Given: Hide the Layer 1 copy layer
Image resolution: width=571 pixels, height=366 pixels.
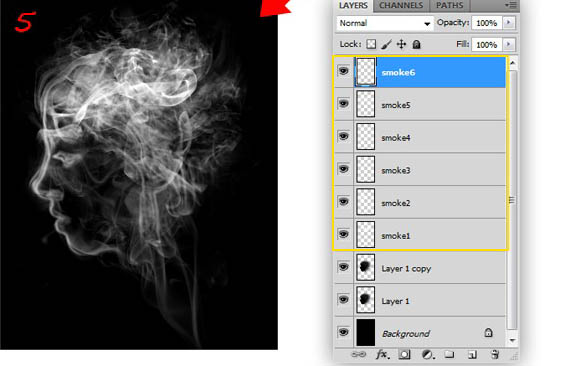Looking at the screenshot, I should [x=343, y=267].
